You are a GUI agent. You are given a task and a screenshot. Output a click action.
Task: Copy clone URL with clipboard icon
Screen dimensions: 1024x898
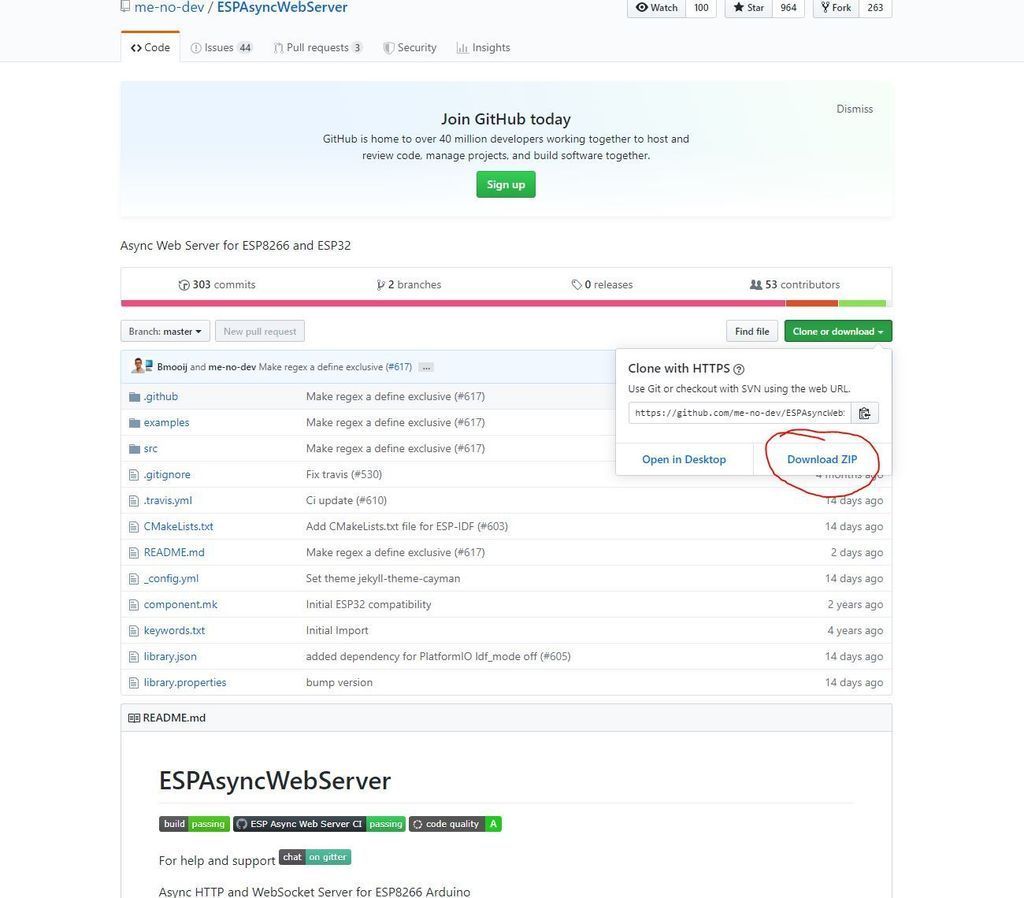coord(865,413)
